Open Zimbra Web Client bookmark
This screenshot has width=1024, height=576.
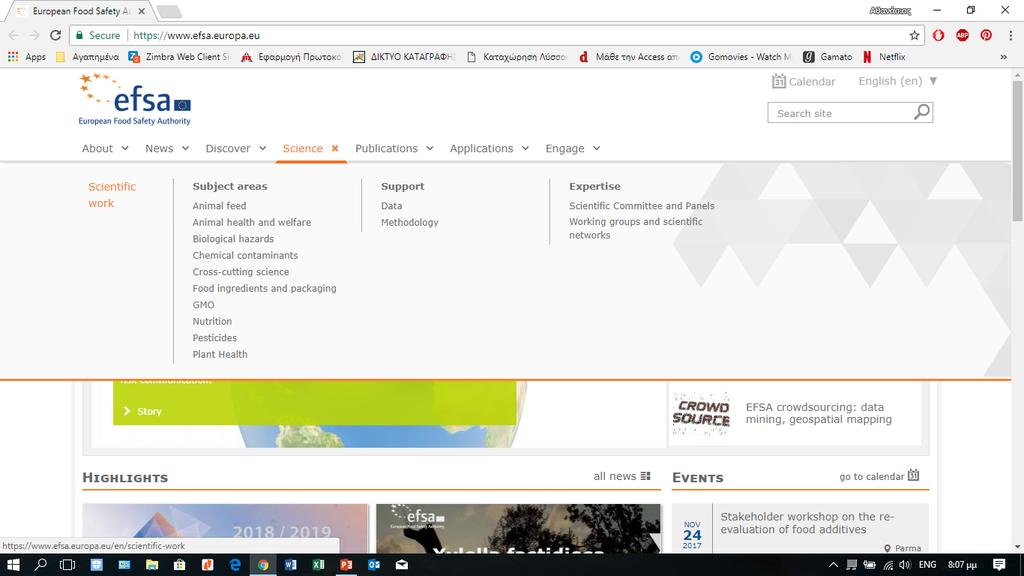click(179, 57)
